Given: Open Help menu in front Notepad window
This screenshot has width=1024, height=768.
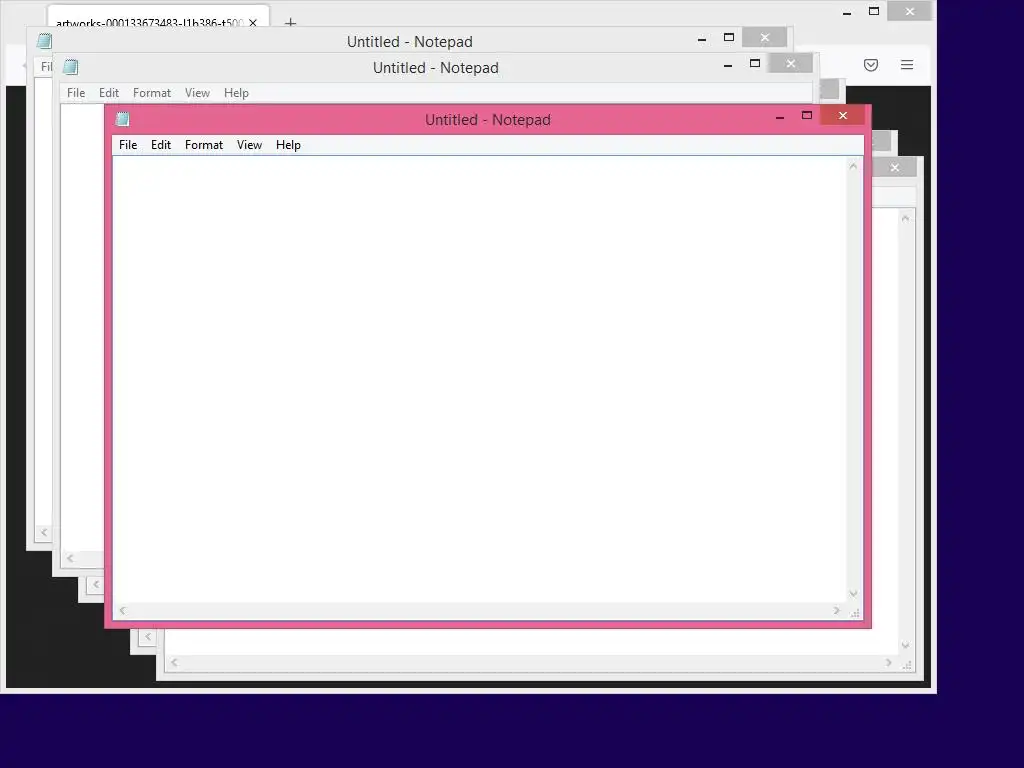Looking at the screenshot, I should [288, 145].
